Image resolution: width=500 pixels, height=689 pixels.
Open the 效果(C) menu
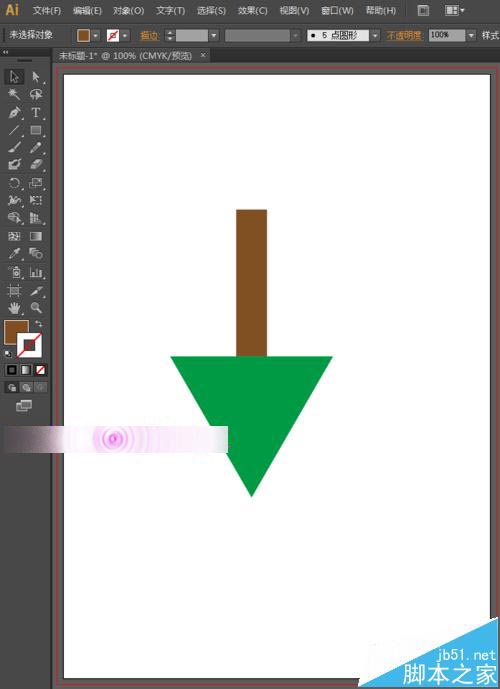point(252,11)
